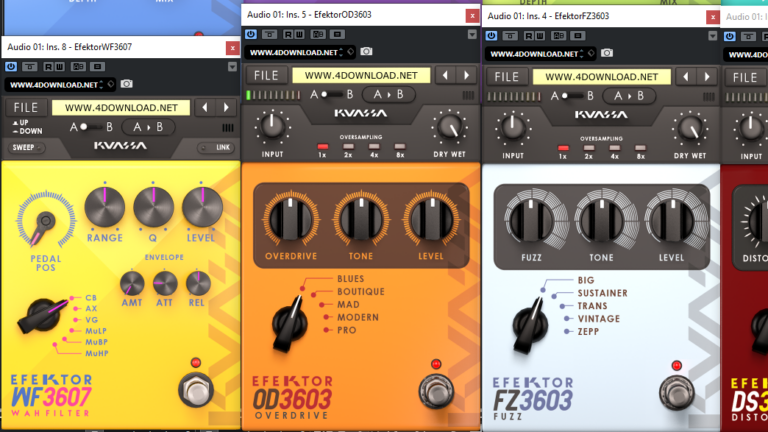Select 1x oversampling in OD3603 plugin
The width and height of the screenshot is (768, 432).
[x=322, y=146]
